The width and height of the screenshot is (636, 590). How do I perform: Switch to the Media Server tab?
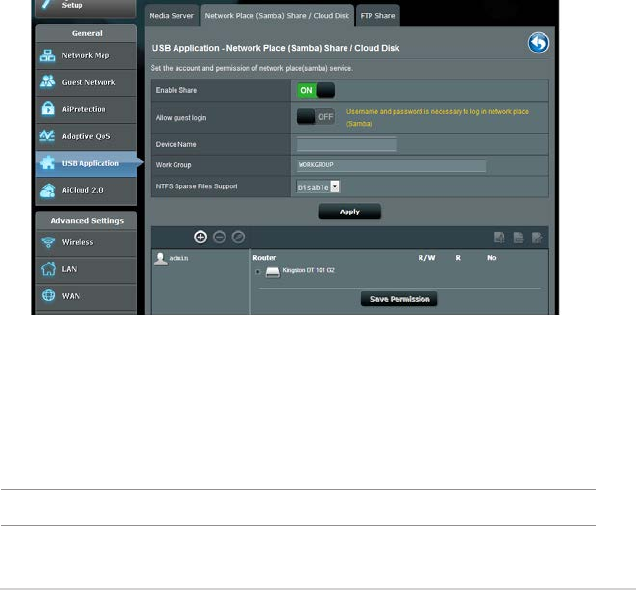[172, 16]
